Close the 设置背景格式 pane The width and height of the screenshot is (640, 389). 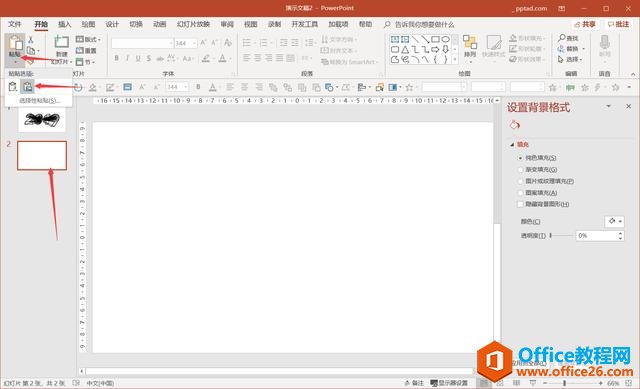[x=628, y=106]
